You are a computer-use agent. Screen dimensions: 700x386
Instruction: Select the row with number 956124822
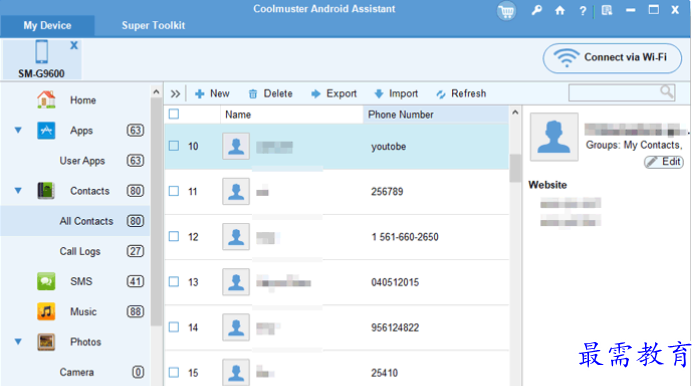point(337,328)
